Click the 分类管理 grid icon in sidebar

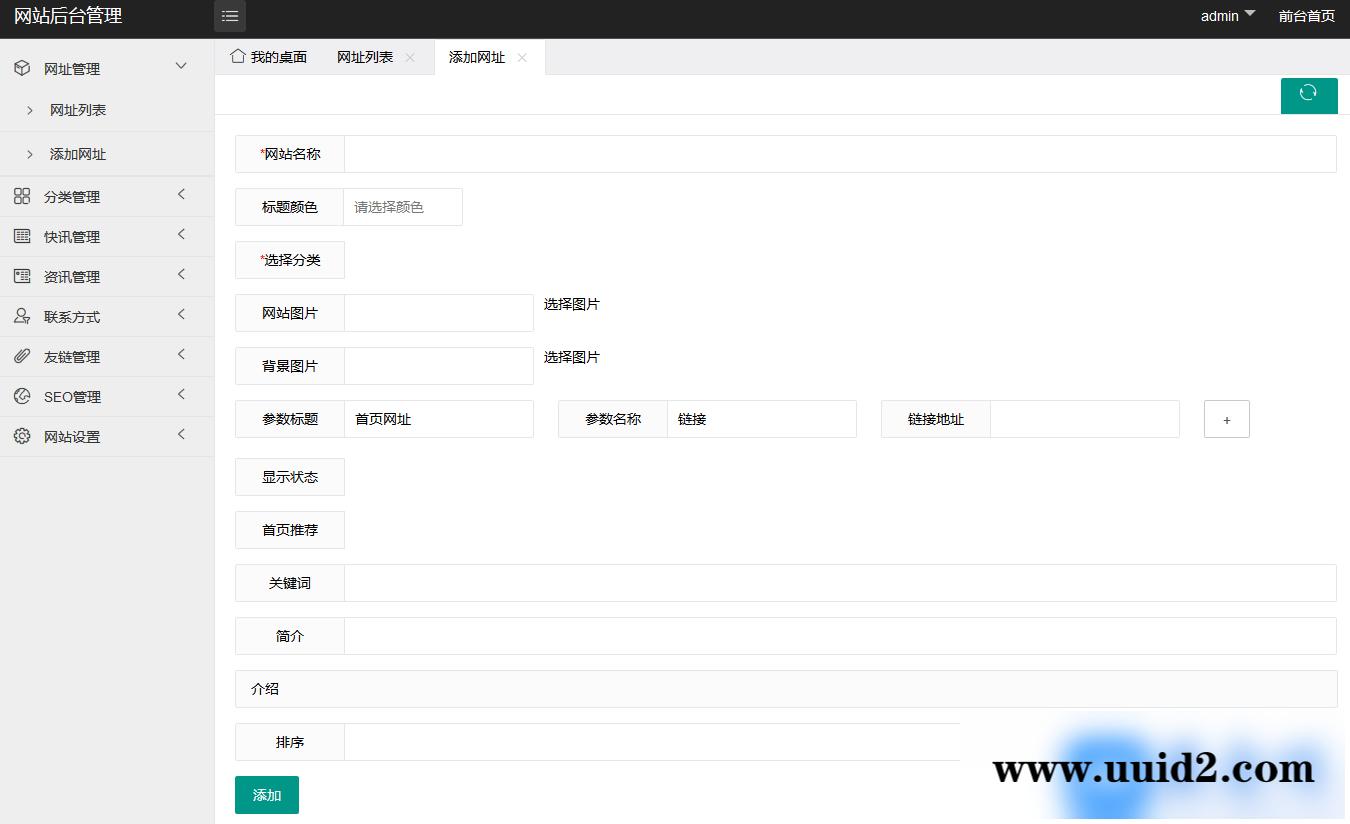[22, 196]
